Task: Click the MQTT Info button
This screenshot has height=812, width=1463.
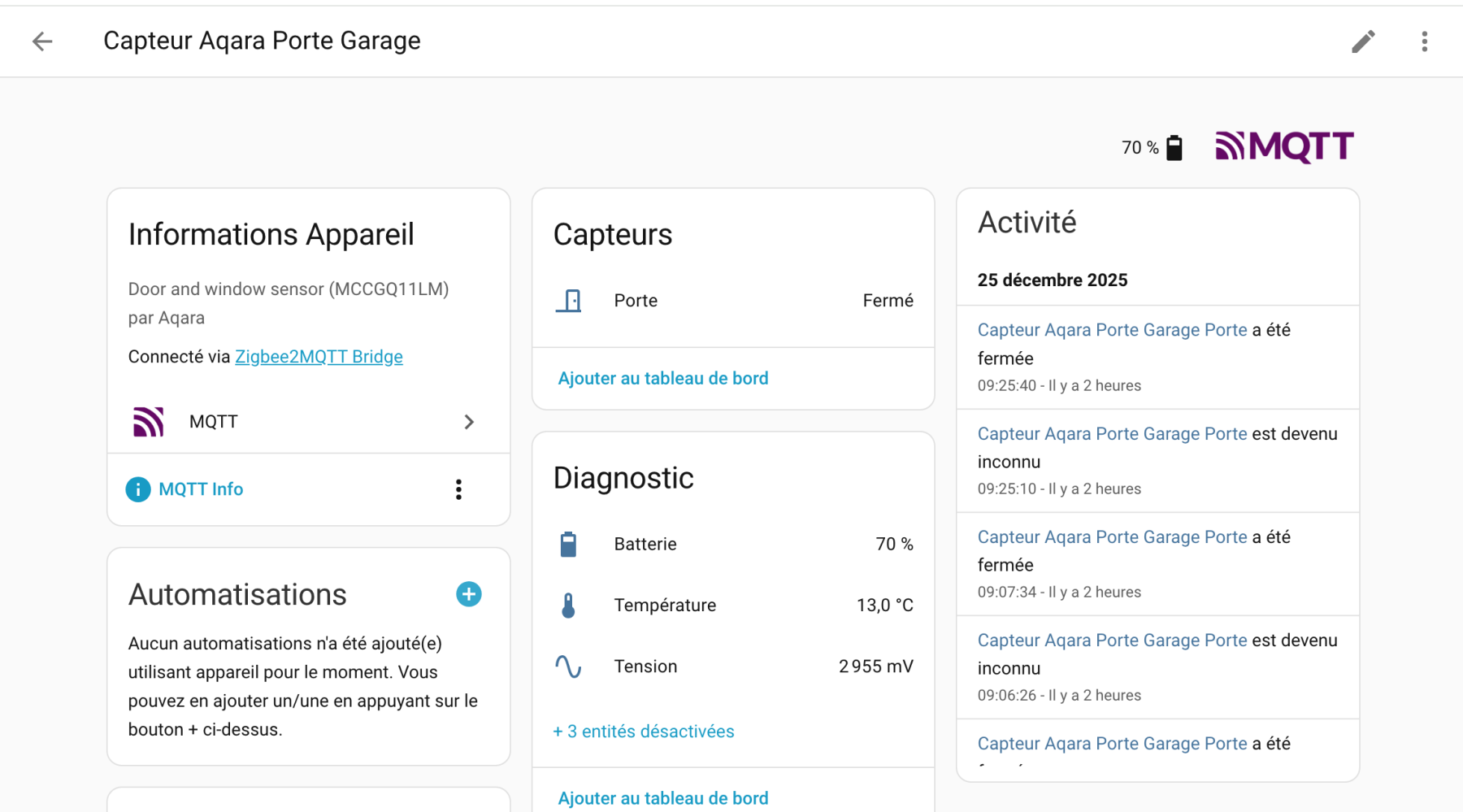Action: (185, 489)
